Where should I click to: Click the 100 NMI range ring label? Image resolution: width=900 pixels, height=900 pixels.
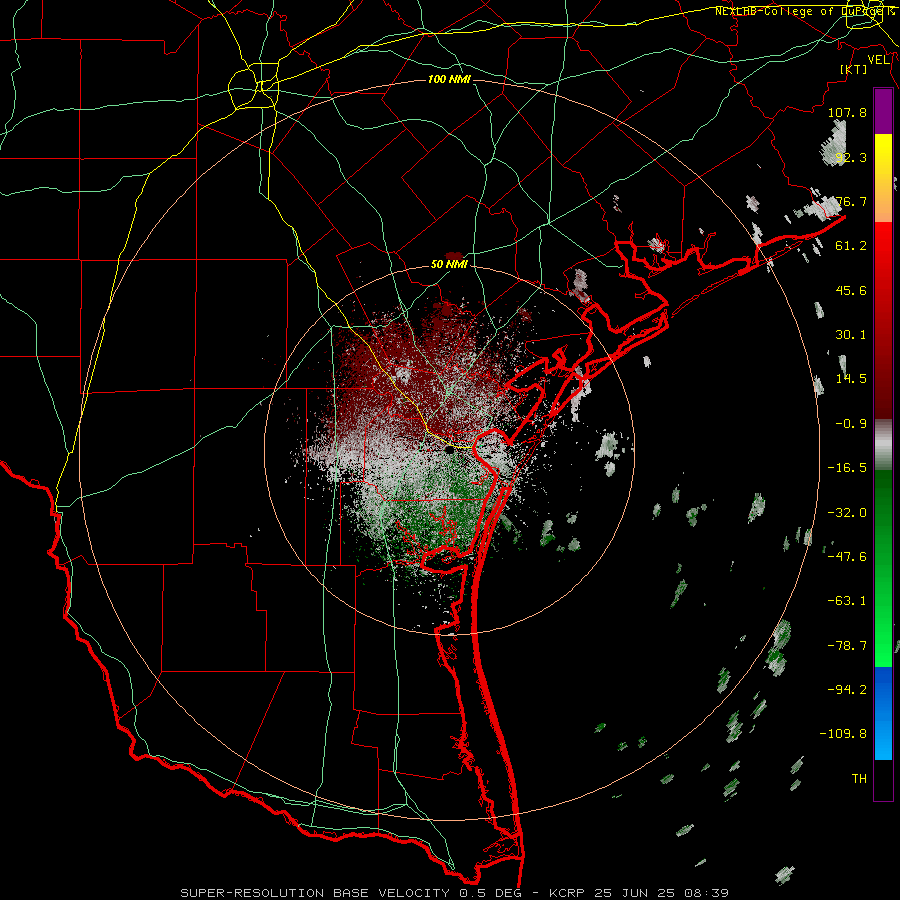pyautogui.click(x=449, y=79)
